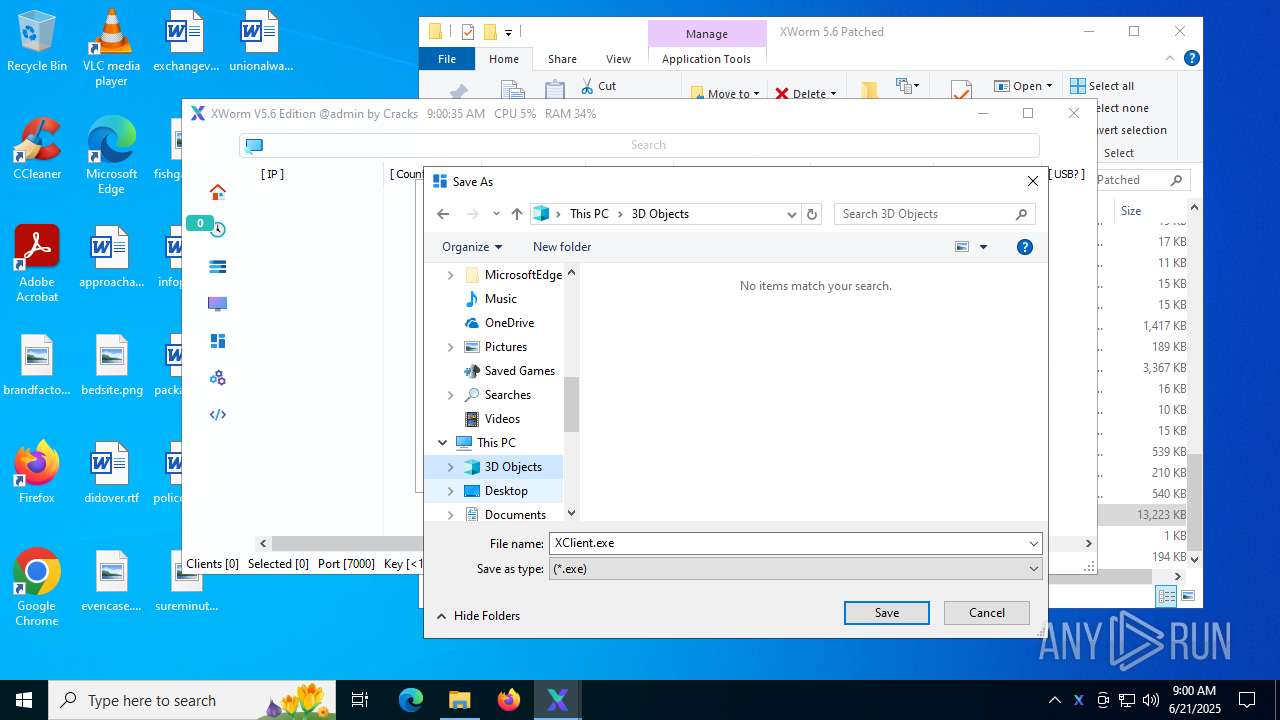Open the Delete dropdown in Explorer ribbon
Viewport: 1280px width, 720px height.
(833, 94)
